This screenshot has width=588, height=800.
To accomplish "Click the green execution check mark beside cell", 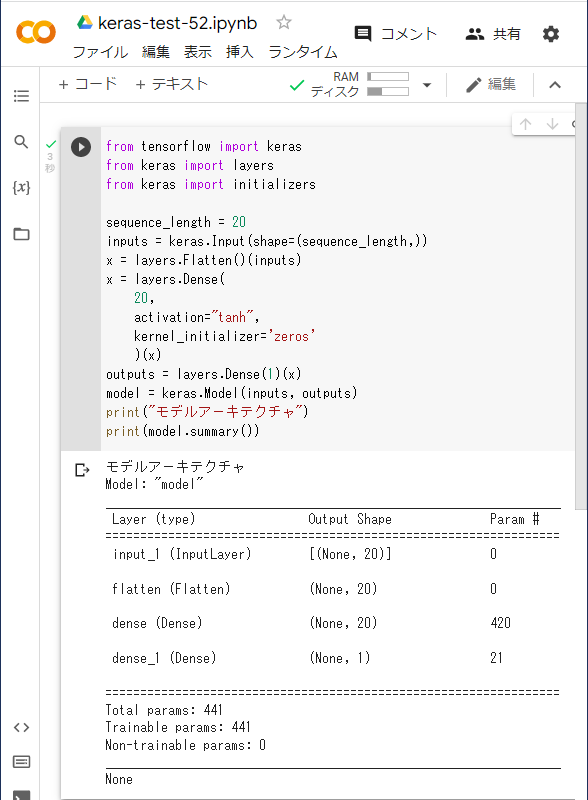I will (x=51, y=144).
